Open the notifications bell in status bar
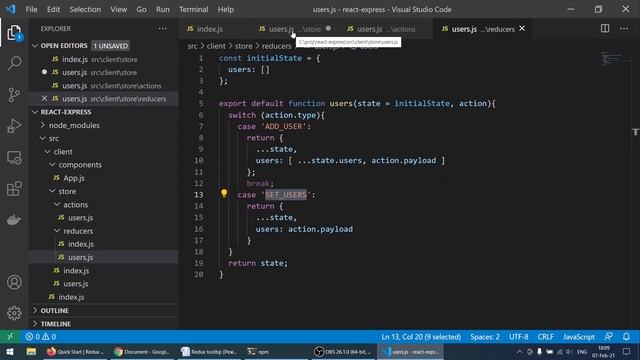This screenshot has height=360, width=640. 626,337
